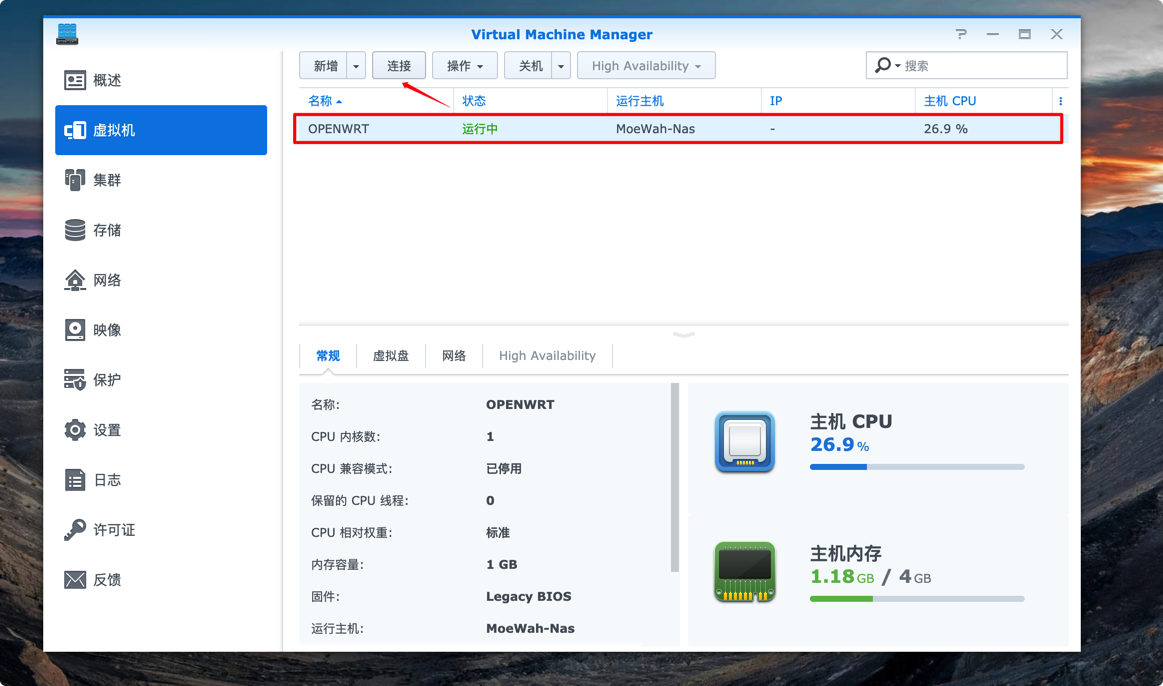Open the column options three-dot menu
The image size is (1163, 686).
(x=1061, y=101)
